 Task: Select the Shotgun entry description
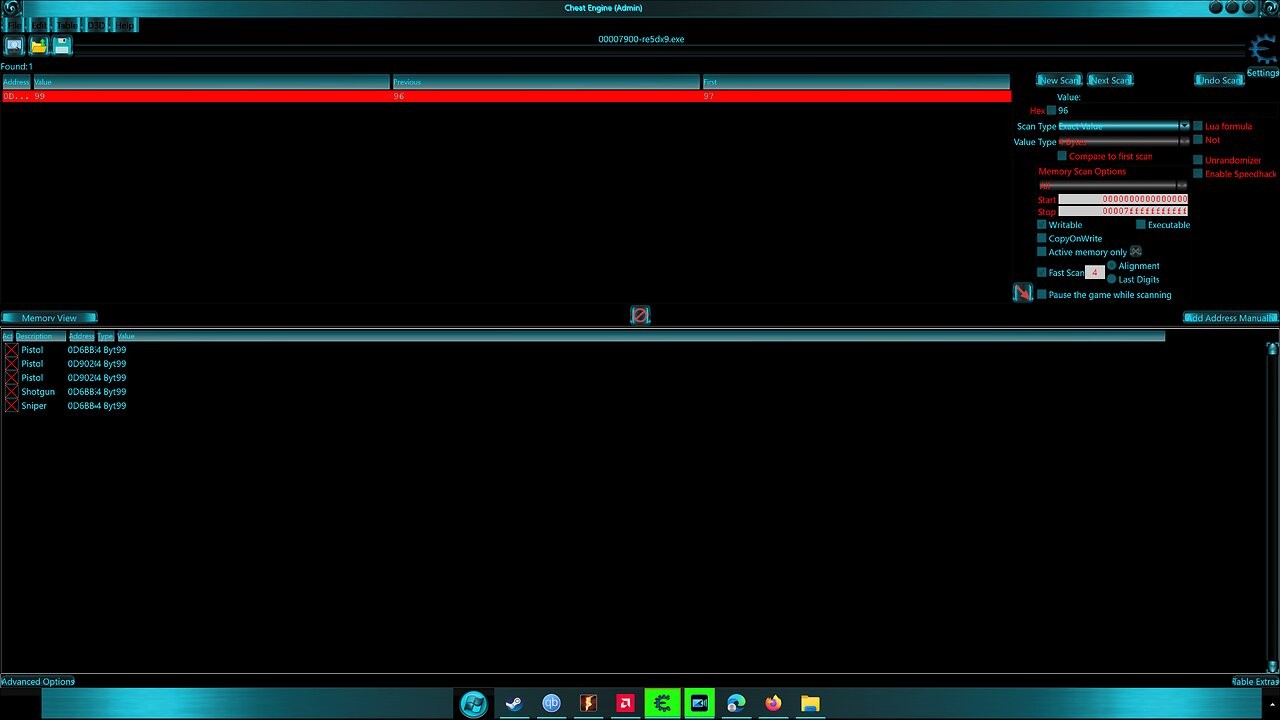pyautogui.click(x=38, y=392)
